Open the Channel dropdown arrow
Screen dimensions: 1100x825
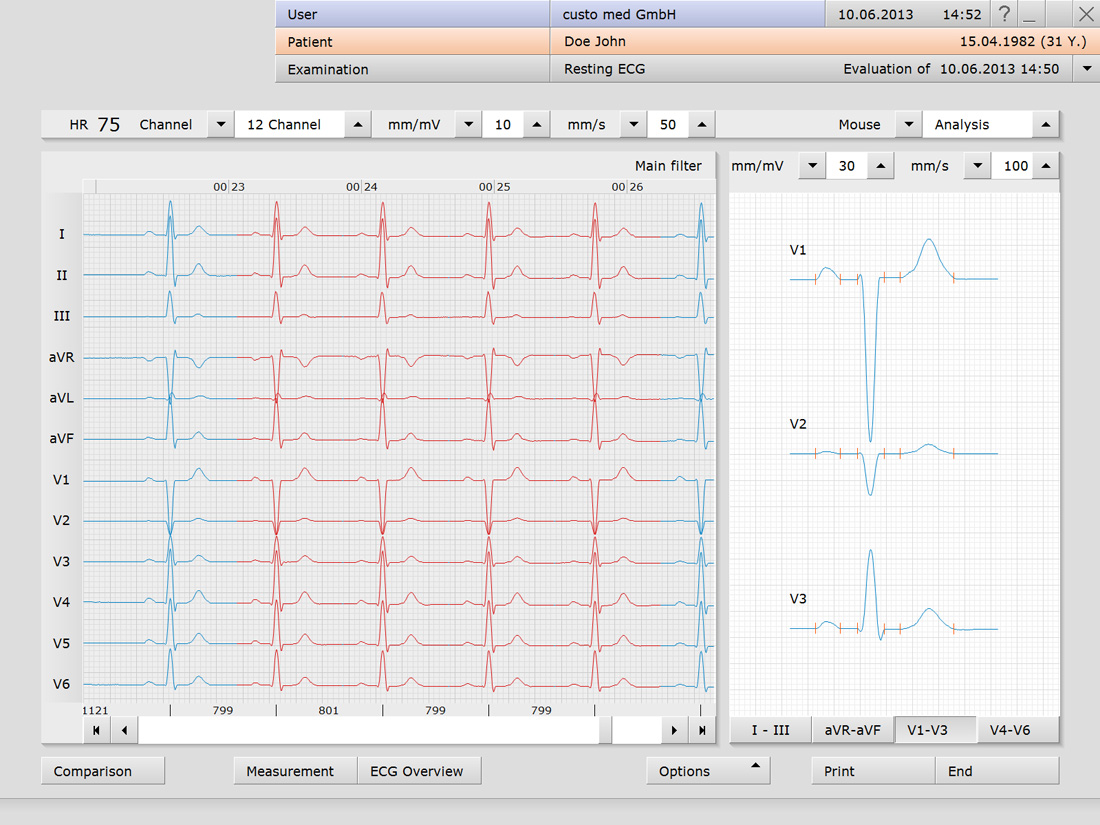[221, 125]
